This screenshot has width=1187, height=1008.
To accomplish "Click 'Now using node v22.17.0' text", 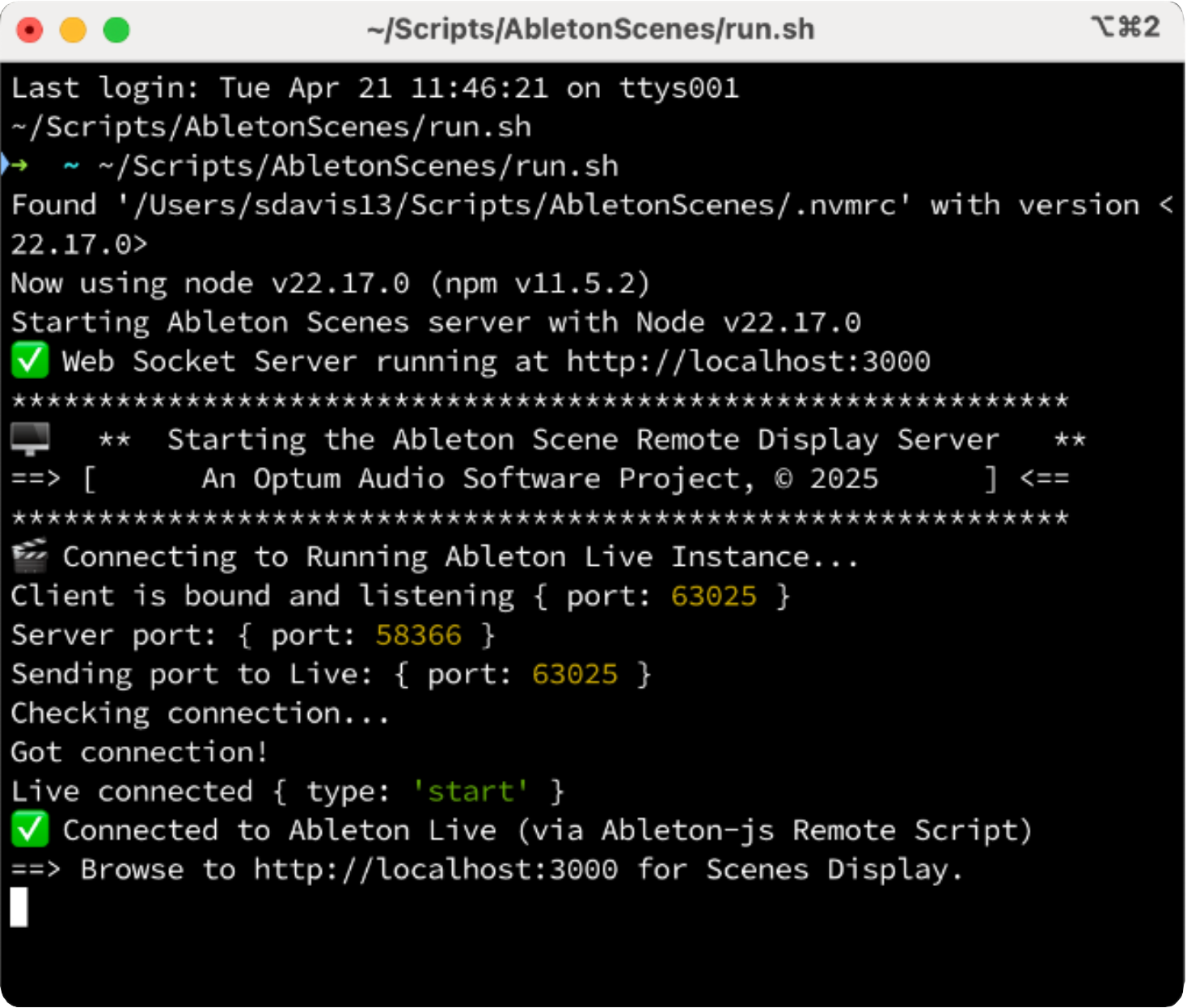I will [210, 284].
